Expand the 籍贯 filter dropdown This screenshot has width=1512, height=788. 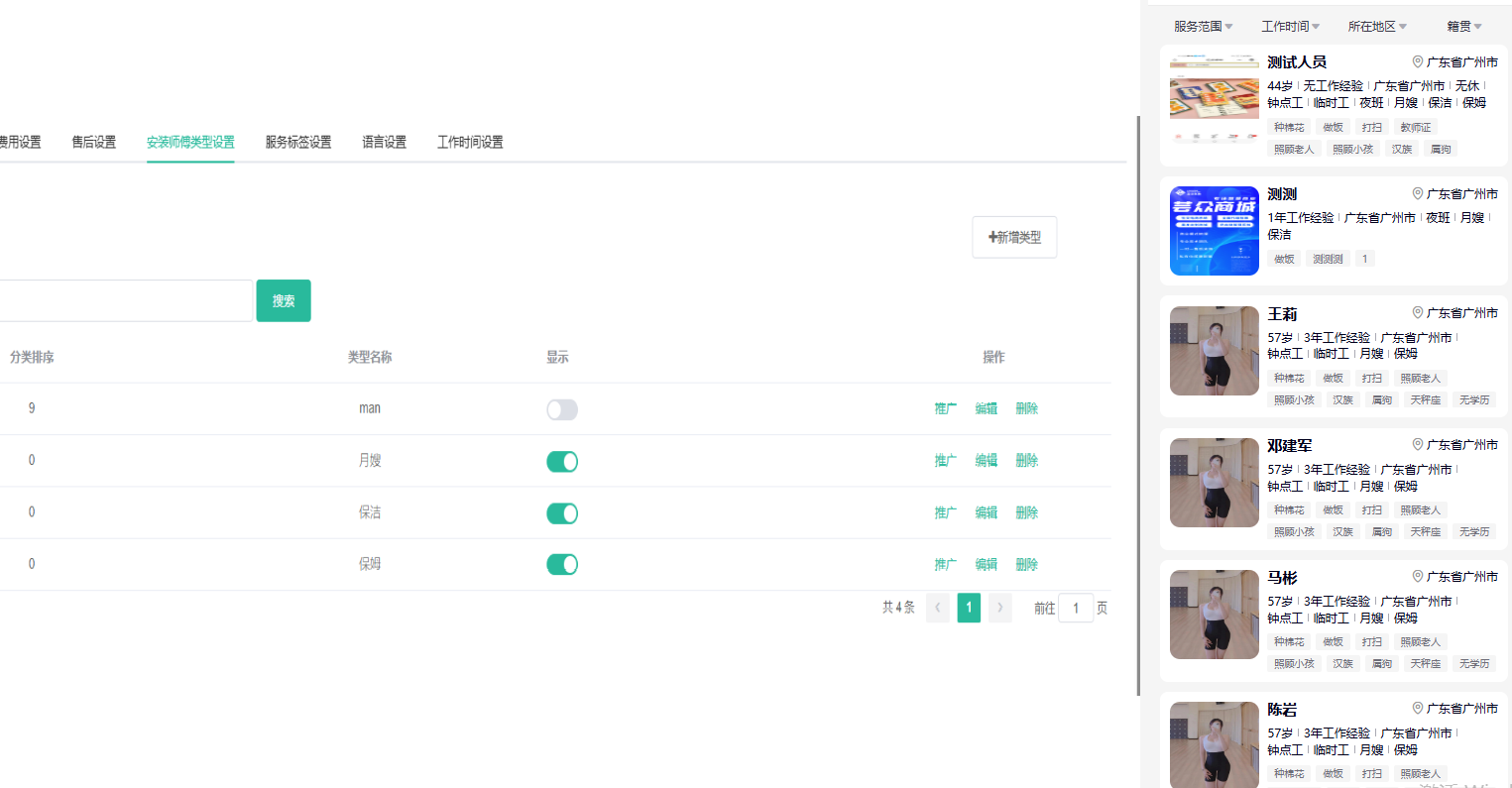click(1464, 27)
